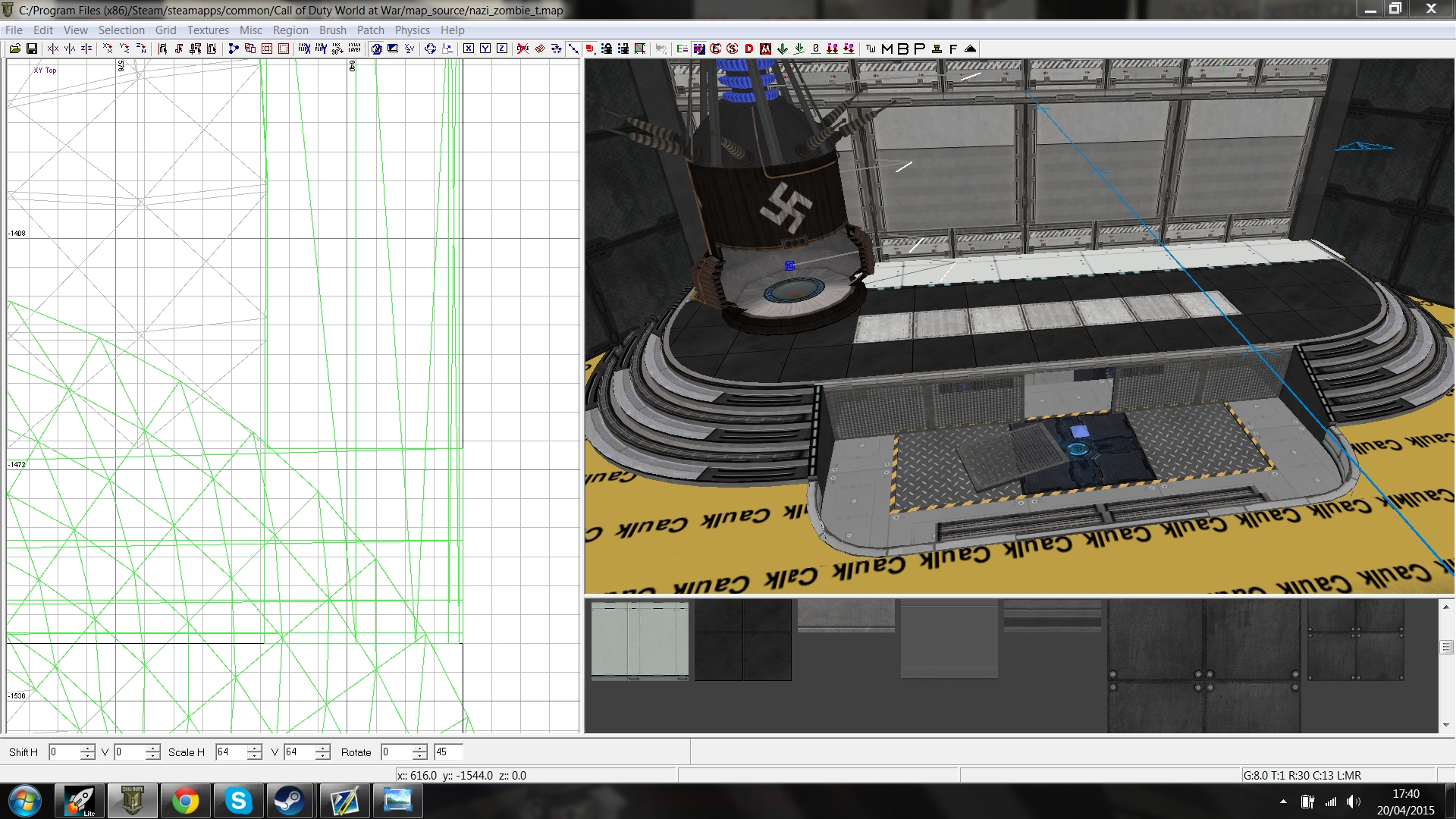The width and height of the screenshot is (1456, 819).
Task: Flip selection along the X axis
Action: click(x=53, y=49)
